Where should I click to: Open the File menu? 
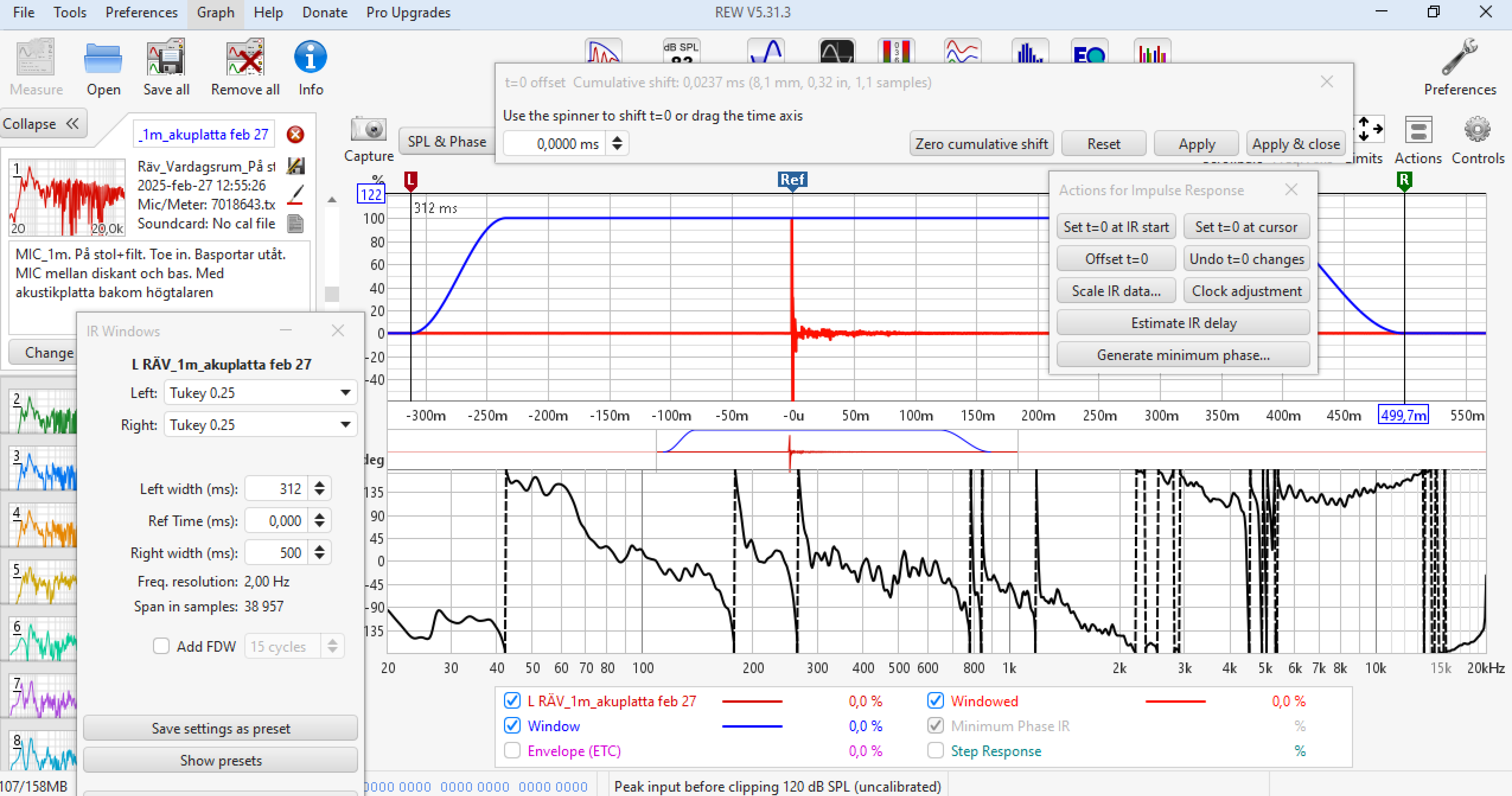click(23, 12)
